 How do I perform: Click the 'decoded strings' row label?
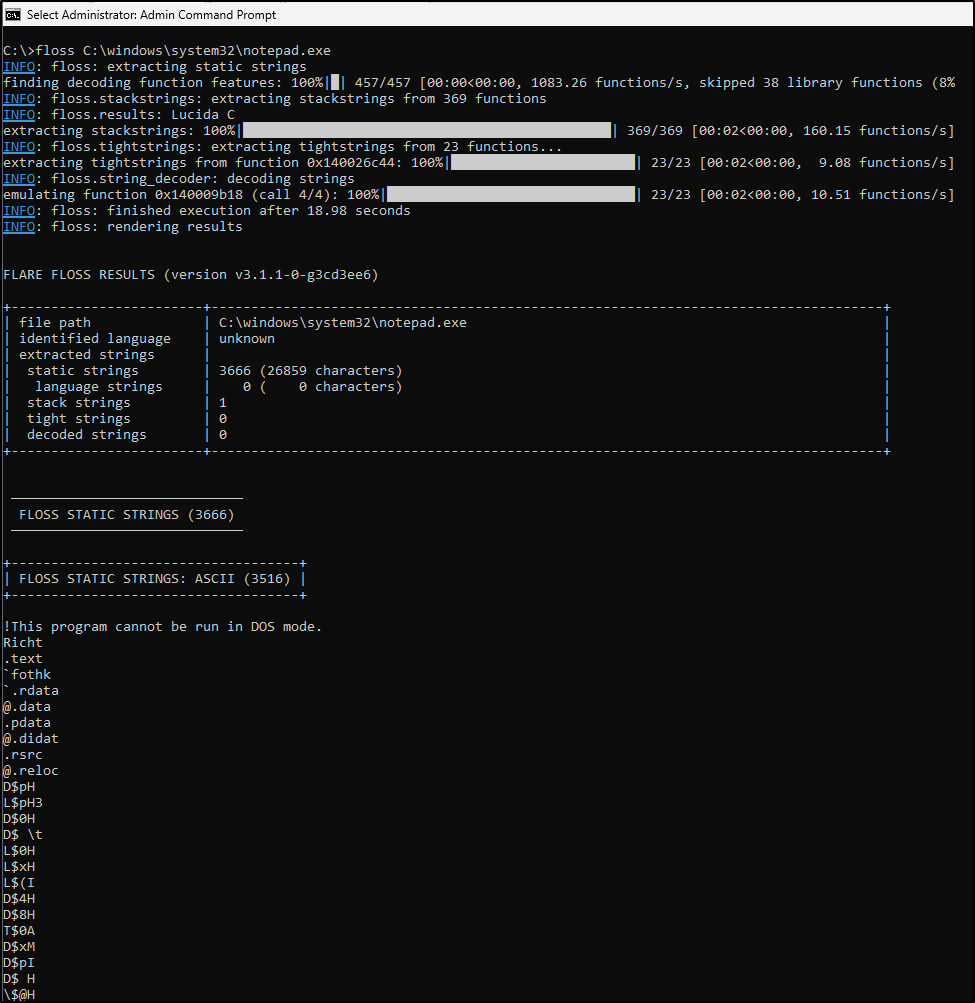(x=86, y=434)
